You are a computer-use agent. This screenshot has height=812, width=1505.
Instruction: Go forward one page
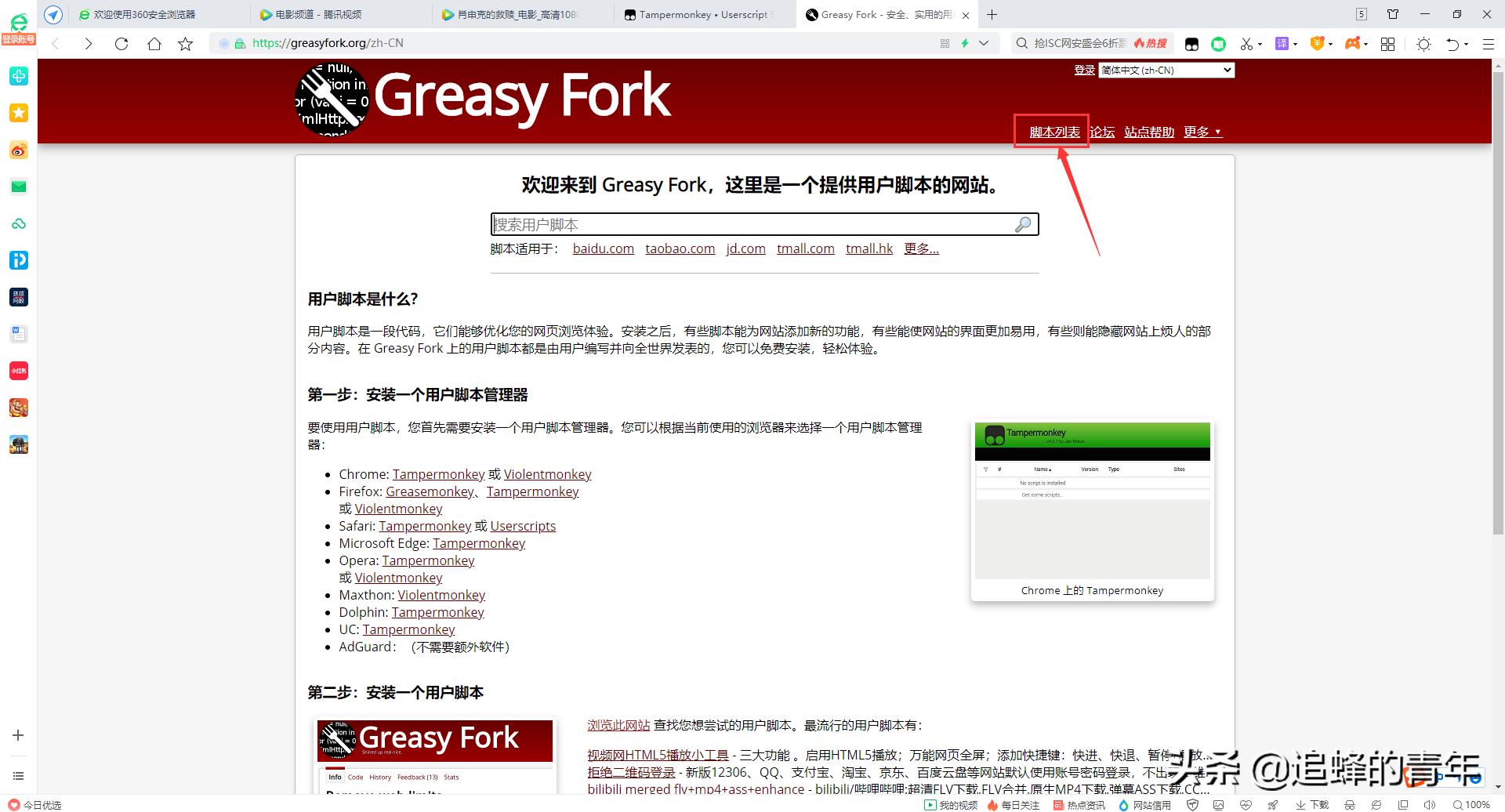pos(89,44)
